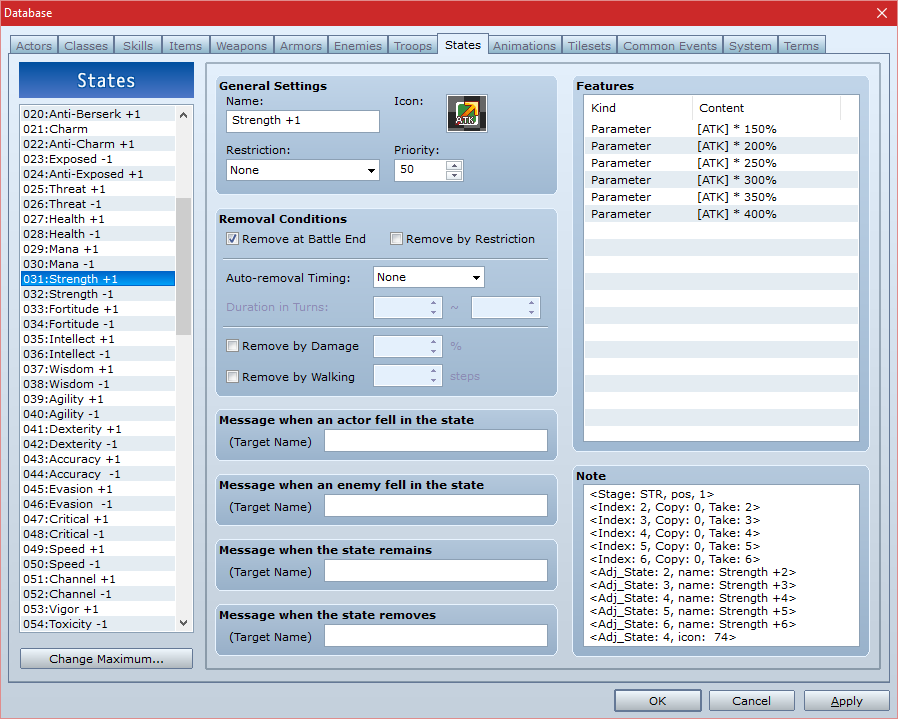
Task: Switch to the Terms tab
Action: point(801,46)
